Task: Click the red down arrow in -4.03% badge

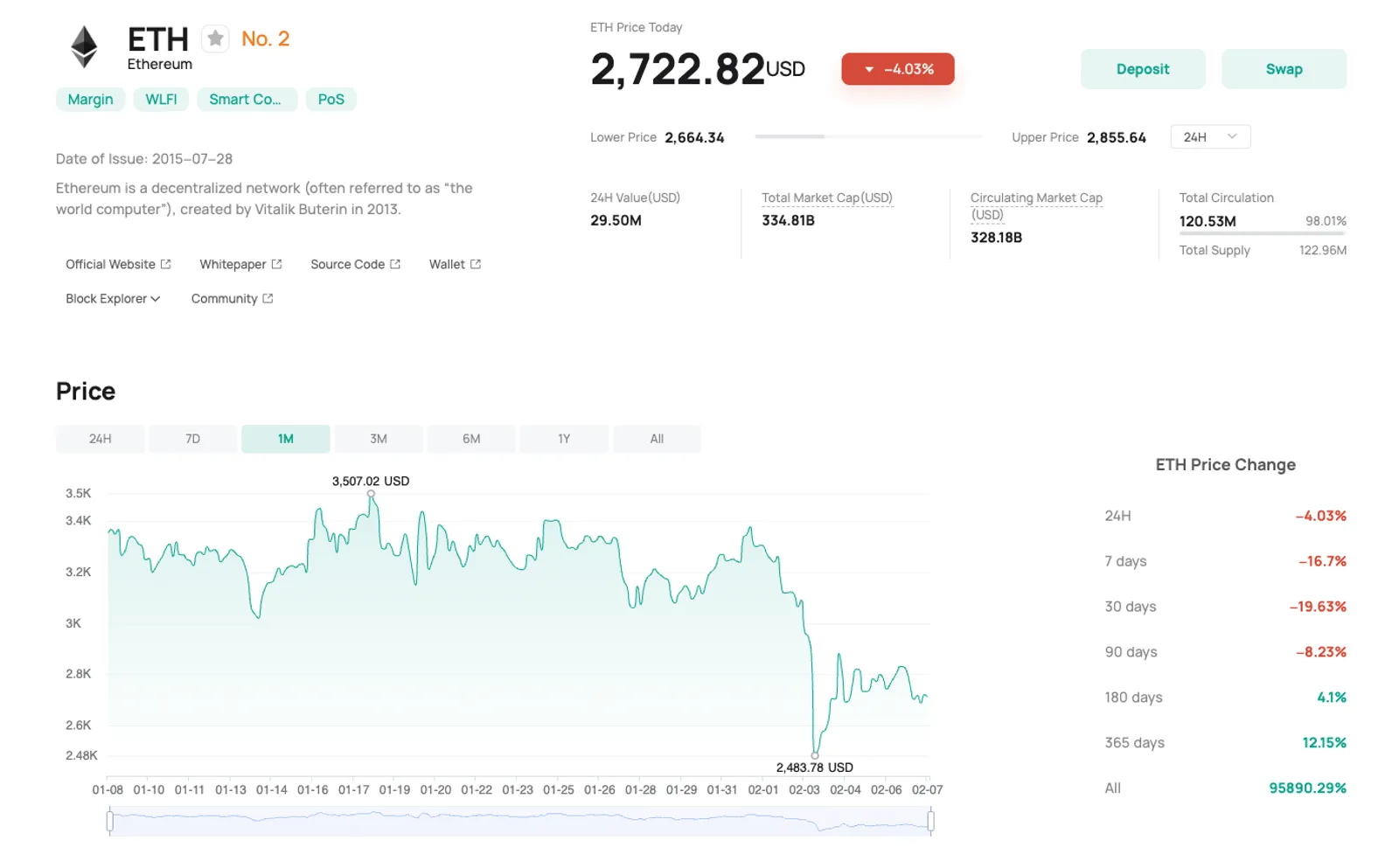Action: [x=869, y=69]
